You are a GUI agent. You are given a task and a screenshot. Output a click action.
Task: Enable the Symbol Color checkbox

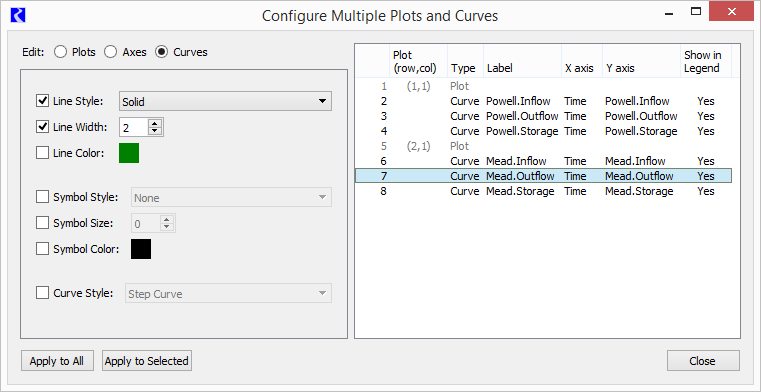[x=43, y=249]
